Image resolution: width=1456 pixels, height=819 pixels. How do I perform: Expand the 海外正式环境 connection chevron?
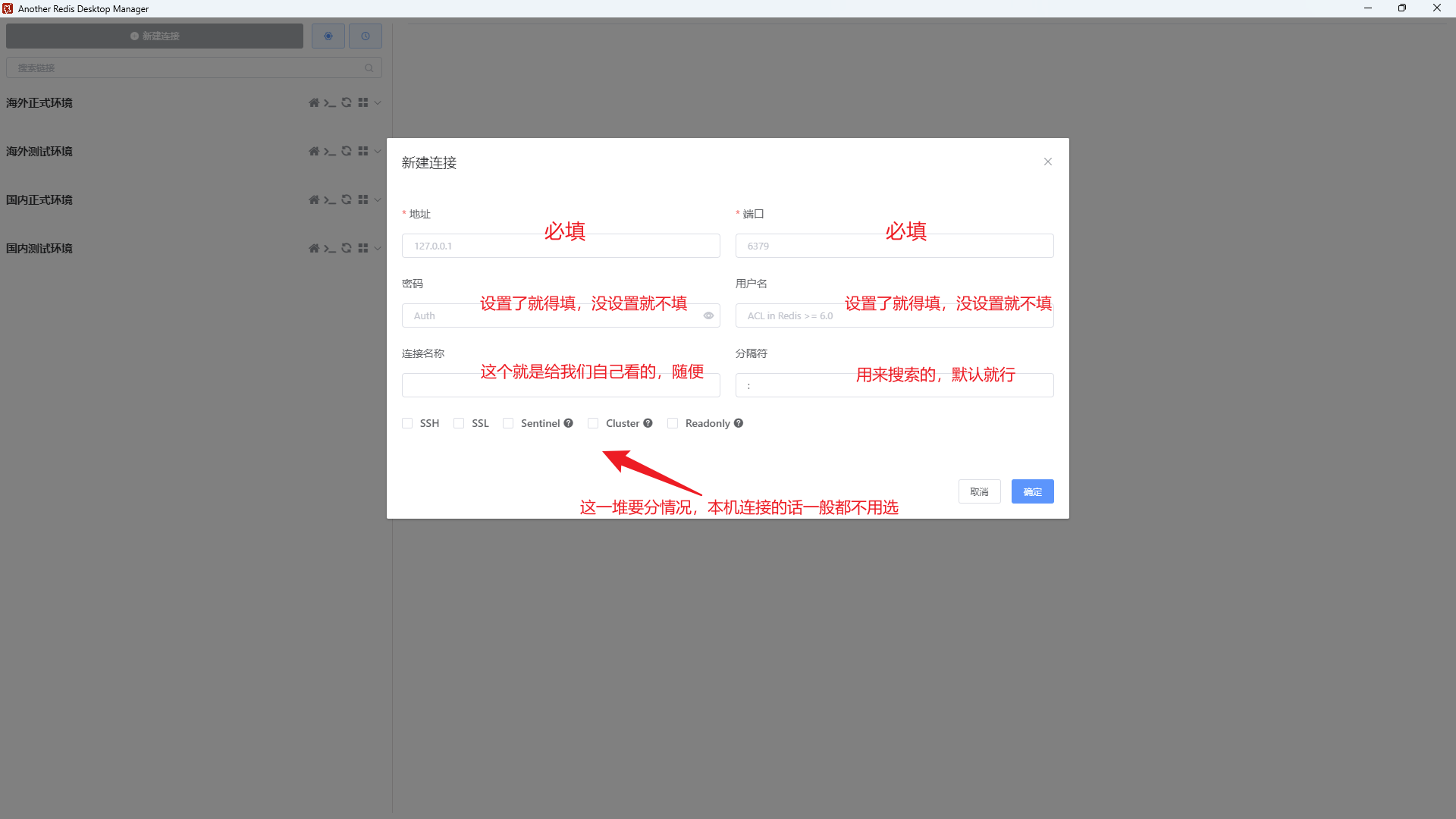click(x=378, y=102)
